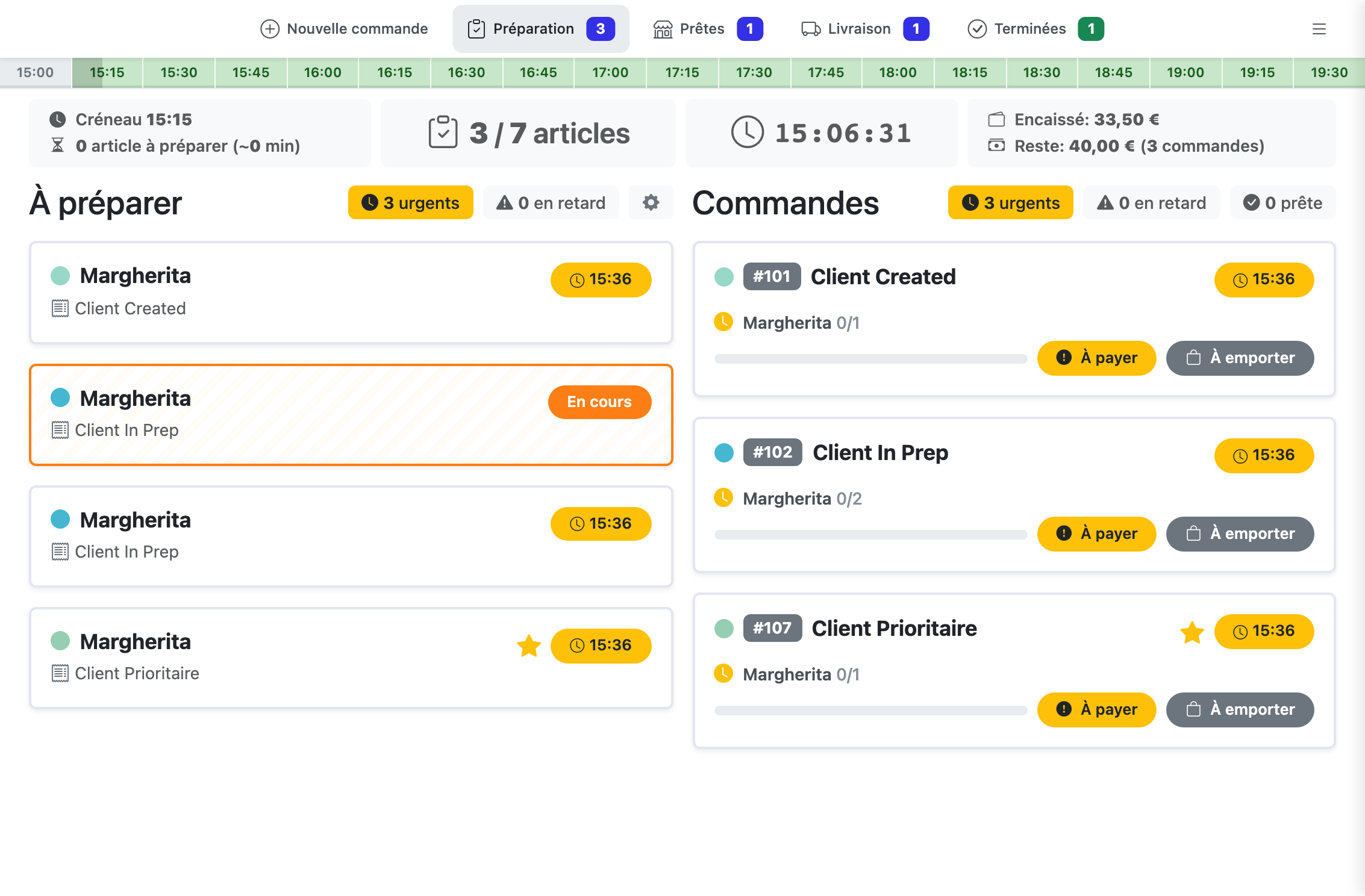Click the Encaissé: 33,50 € text

tap(1087, 119)
